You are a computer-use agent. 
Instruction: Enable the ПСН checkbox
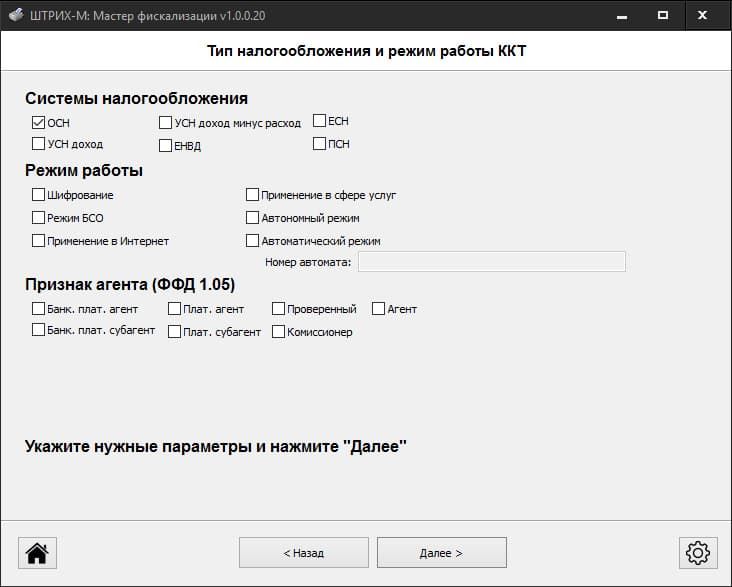[319, 143]
